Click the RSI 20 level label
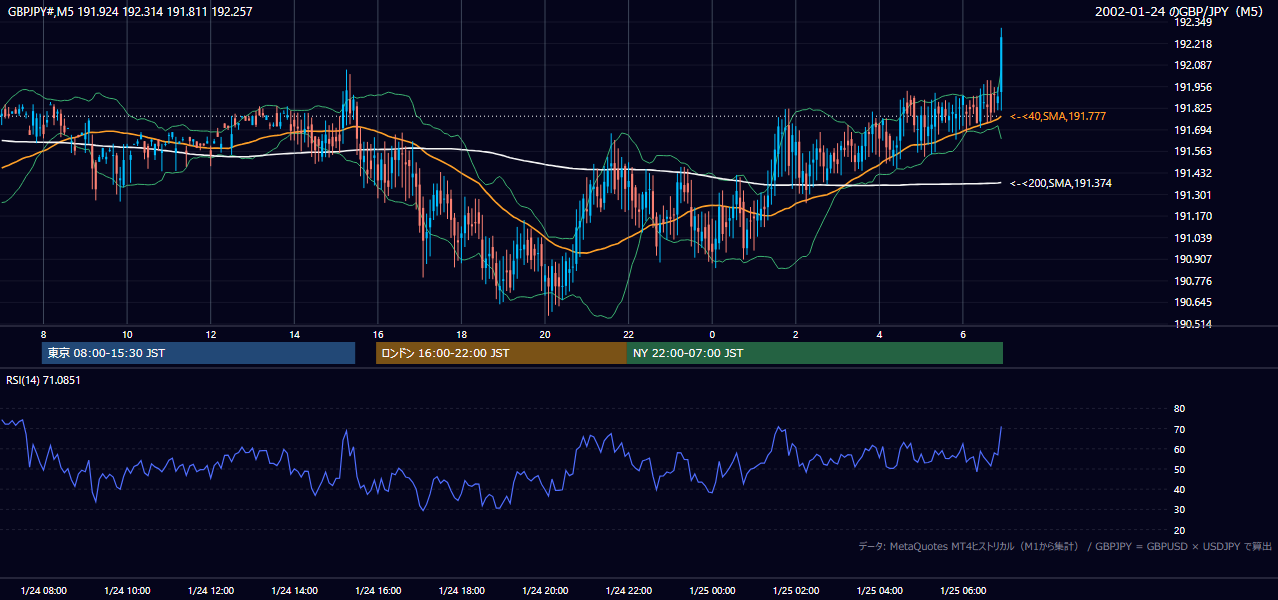This screenshot has height=600, width=1278. (1179, 530)
